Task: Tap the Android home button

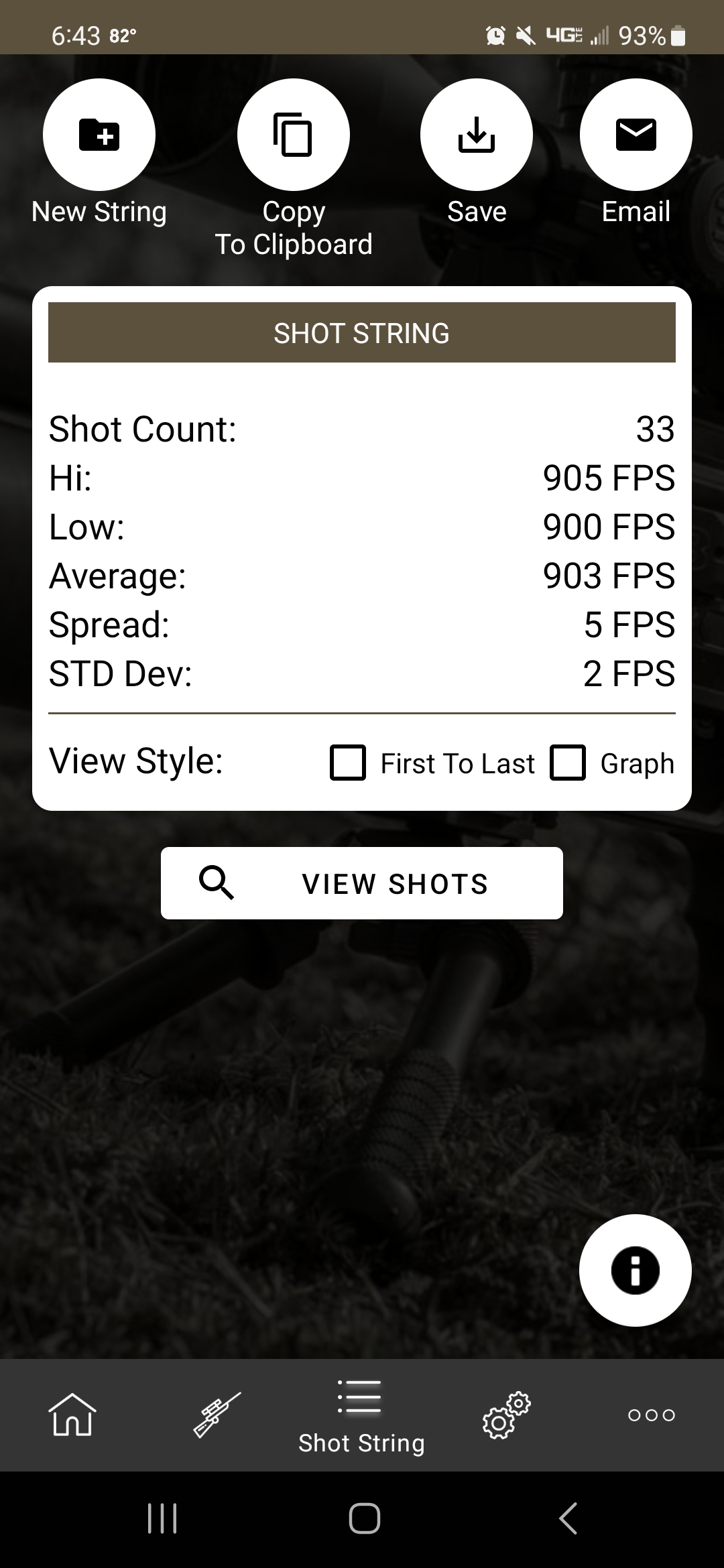Action: click(365, 1518)
